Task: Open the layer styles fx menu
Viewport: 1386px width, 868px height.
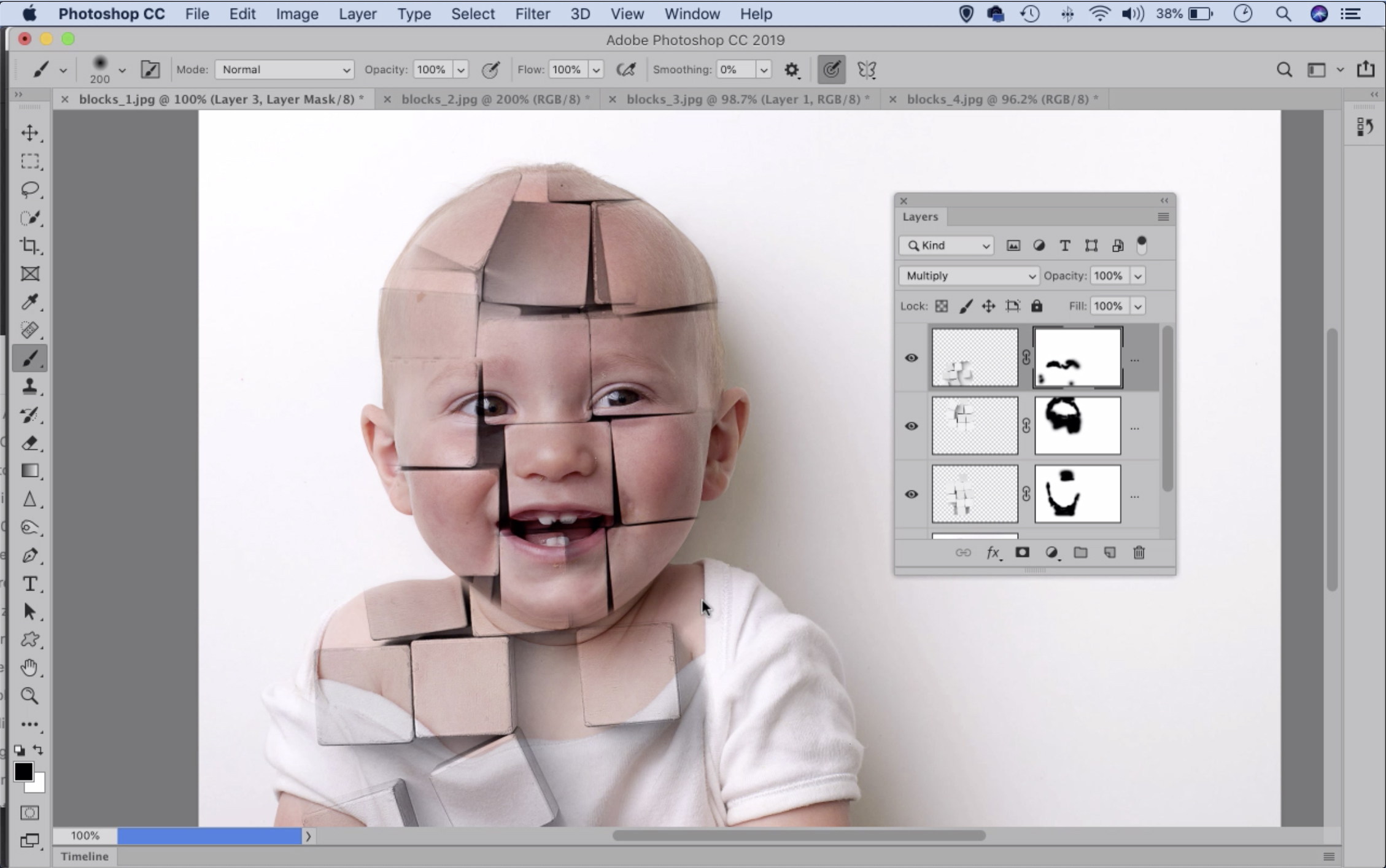Action: 993,552
